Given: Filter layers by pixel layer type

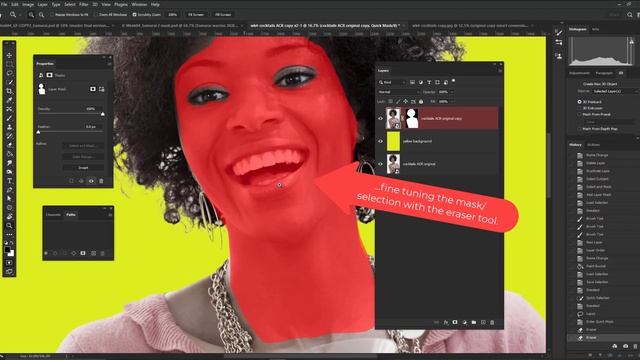Looking at the screenshot, I should pos(412,82).
